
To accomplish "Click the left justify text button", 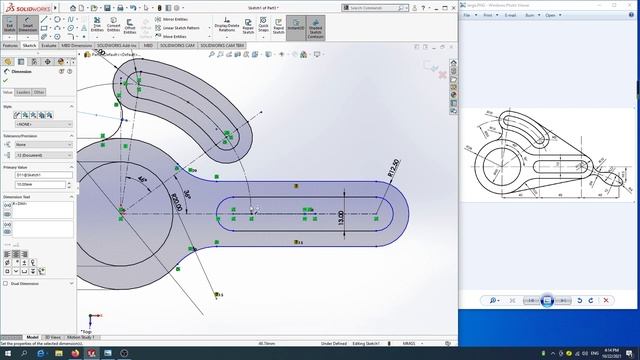I will tap(7, 254).
